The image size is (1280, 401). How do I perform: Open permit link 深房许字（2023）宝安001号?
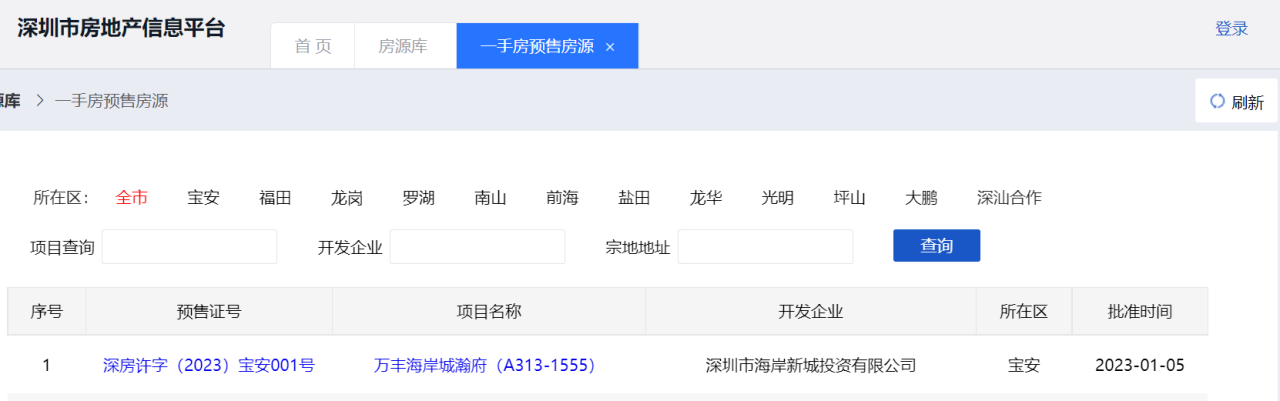click(x=209, y=366)
